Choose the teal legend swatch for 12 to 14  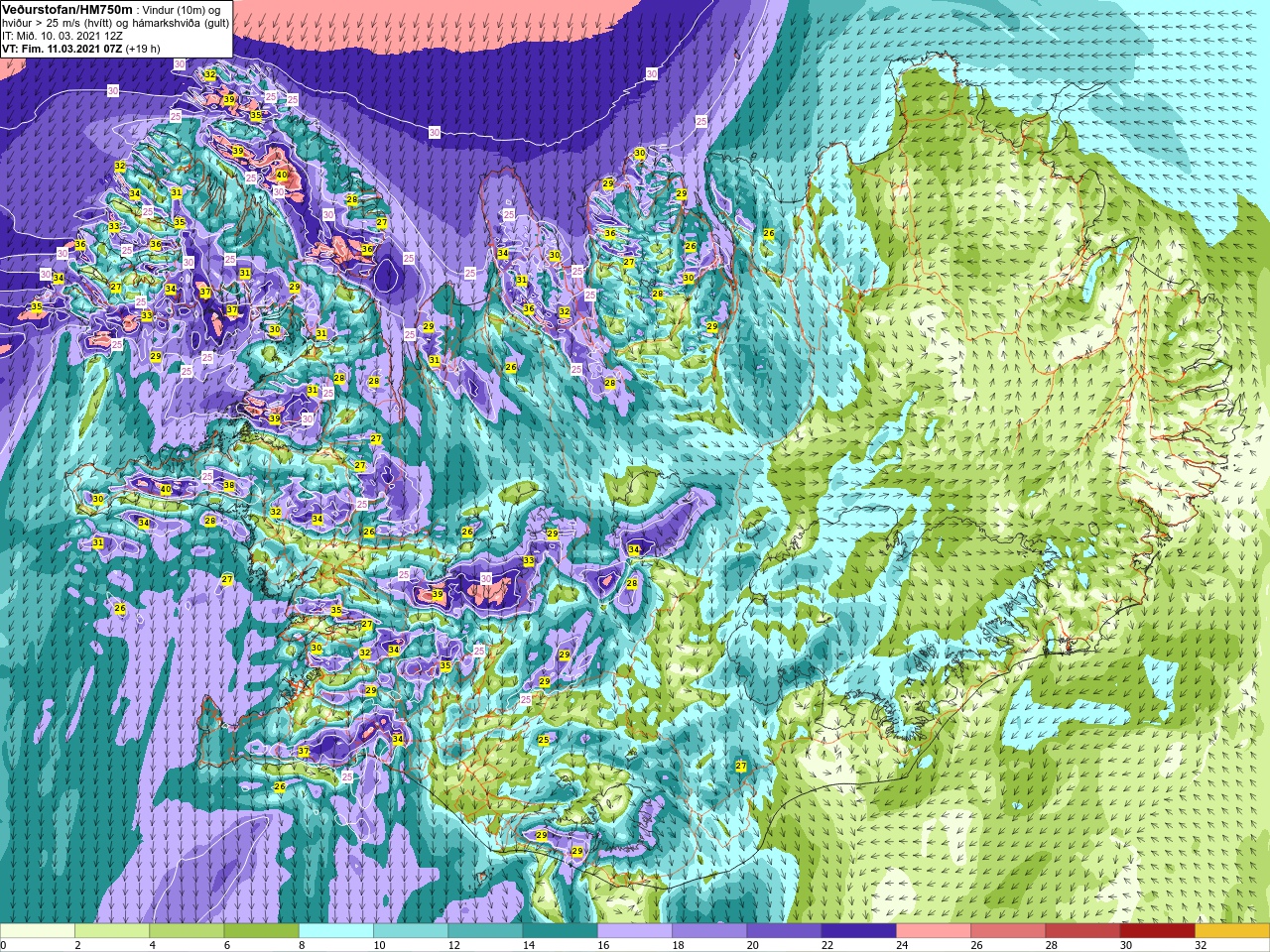click(x=486, y=931)
